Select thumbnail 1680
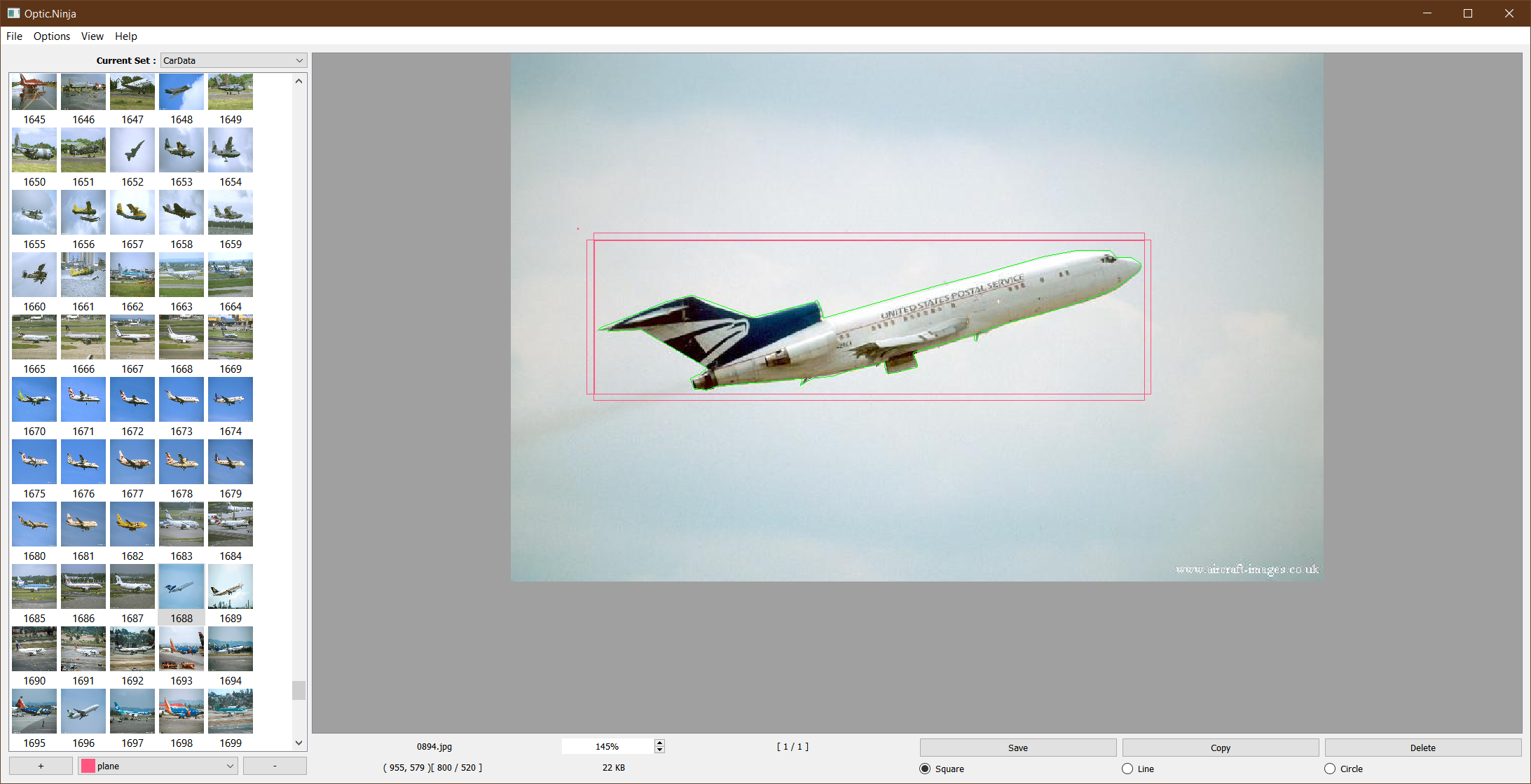Viewport: 1531px width, 784px height. 34,524
